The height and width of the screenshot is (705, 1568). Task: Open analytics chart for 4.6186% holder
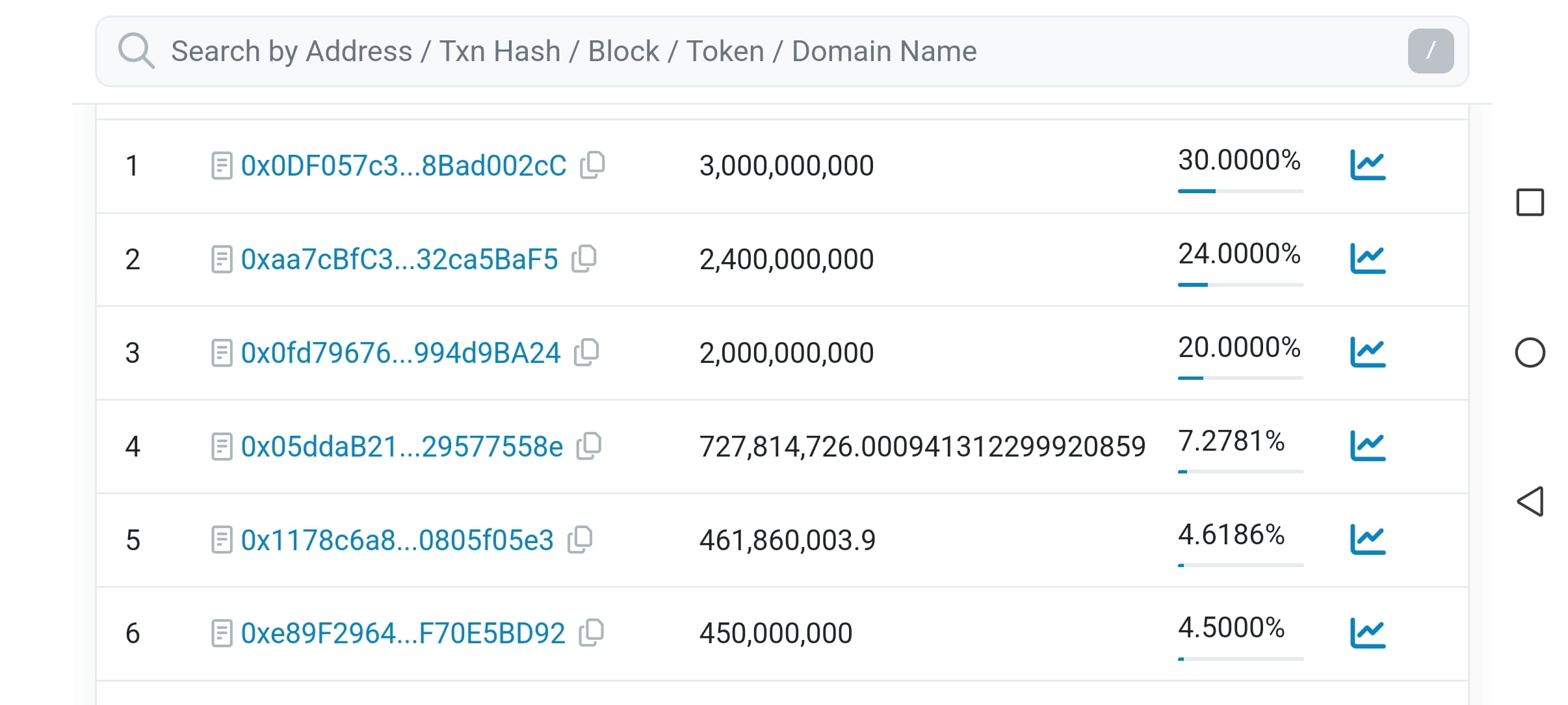(1368, 540)
